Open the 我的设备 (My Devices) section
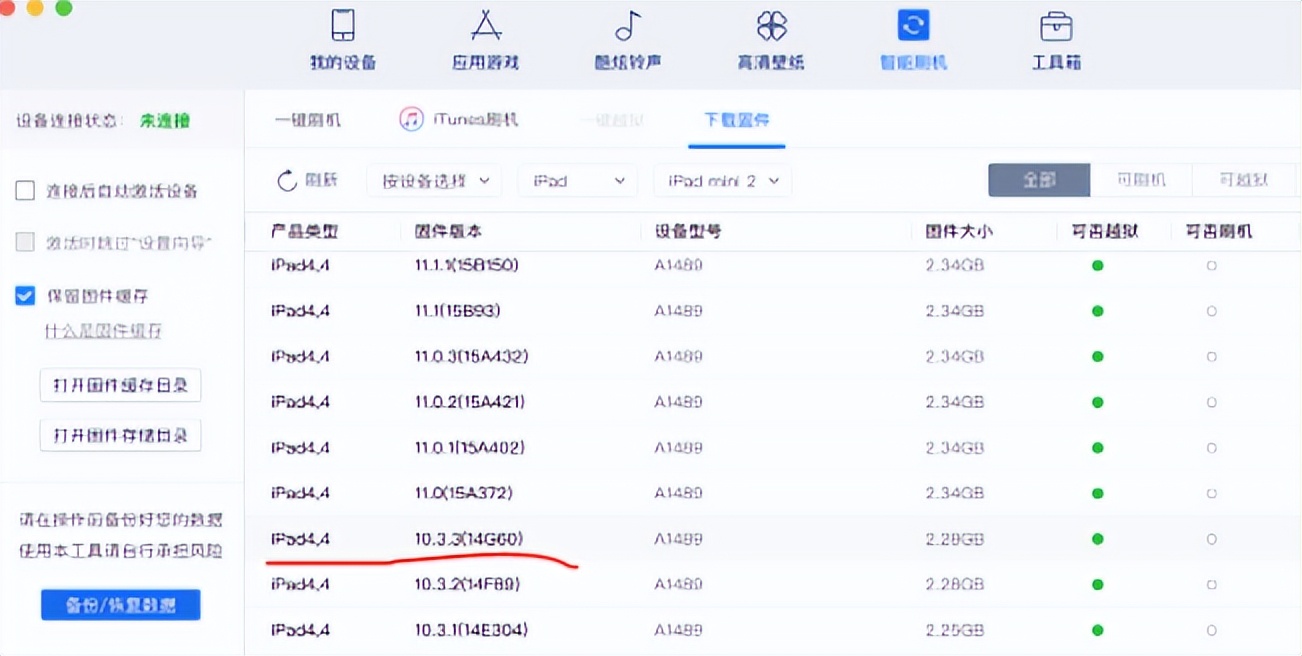 point(345,40)
